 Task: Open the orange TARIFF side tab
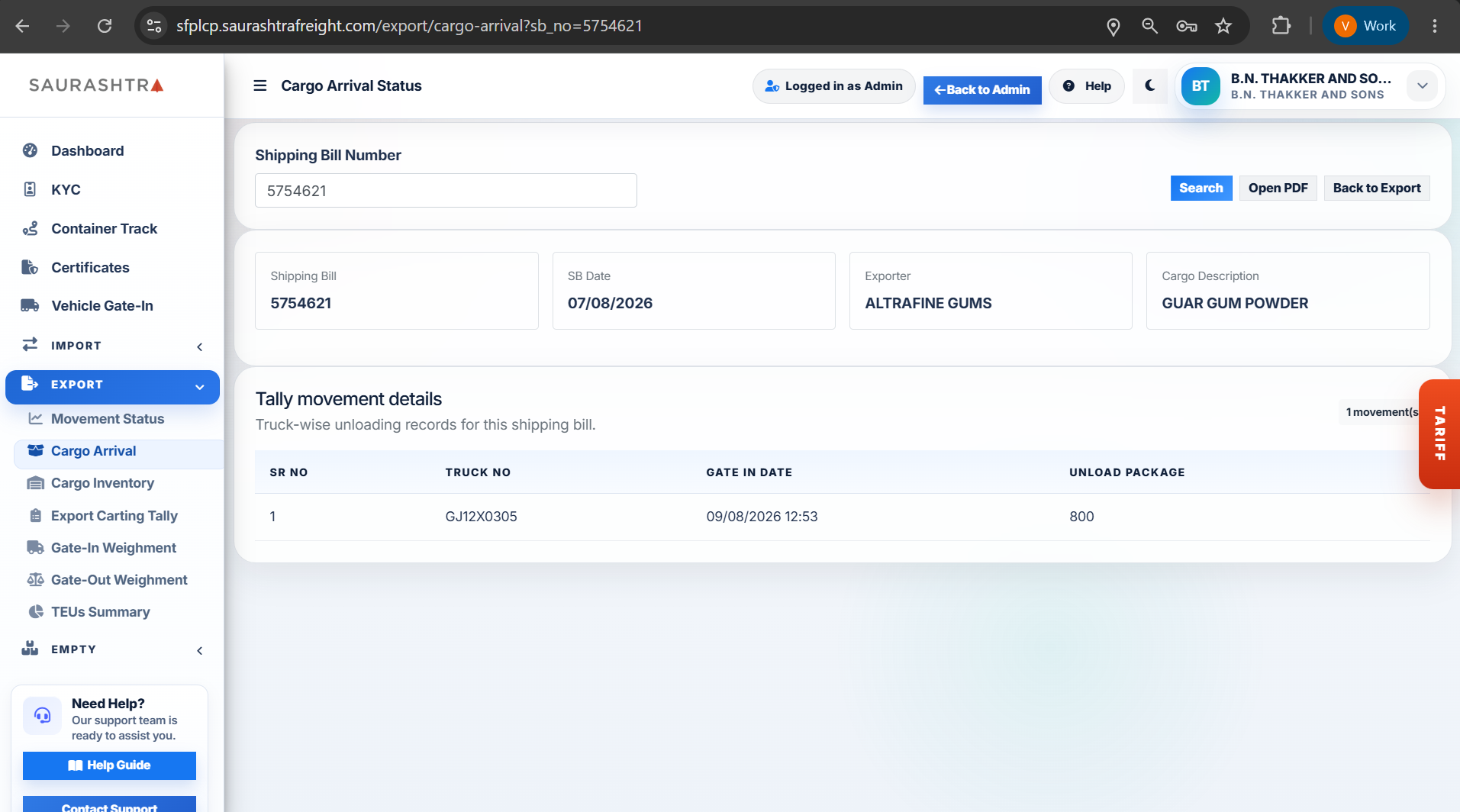1439,433
